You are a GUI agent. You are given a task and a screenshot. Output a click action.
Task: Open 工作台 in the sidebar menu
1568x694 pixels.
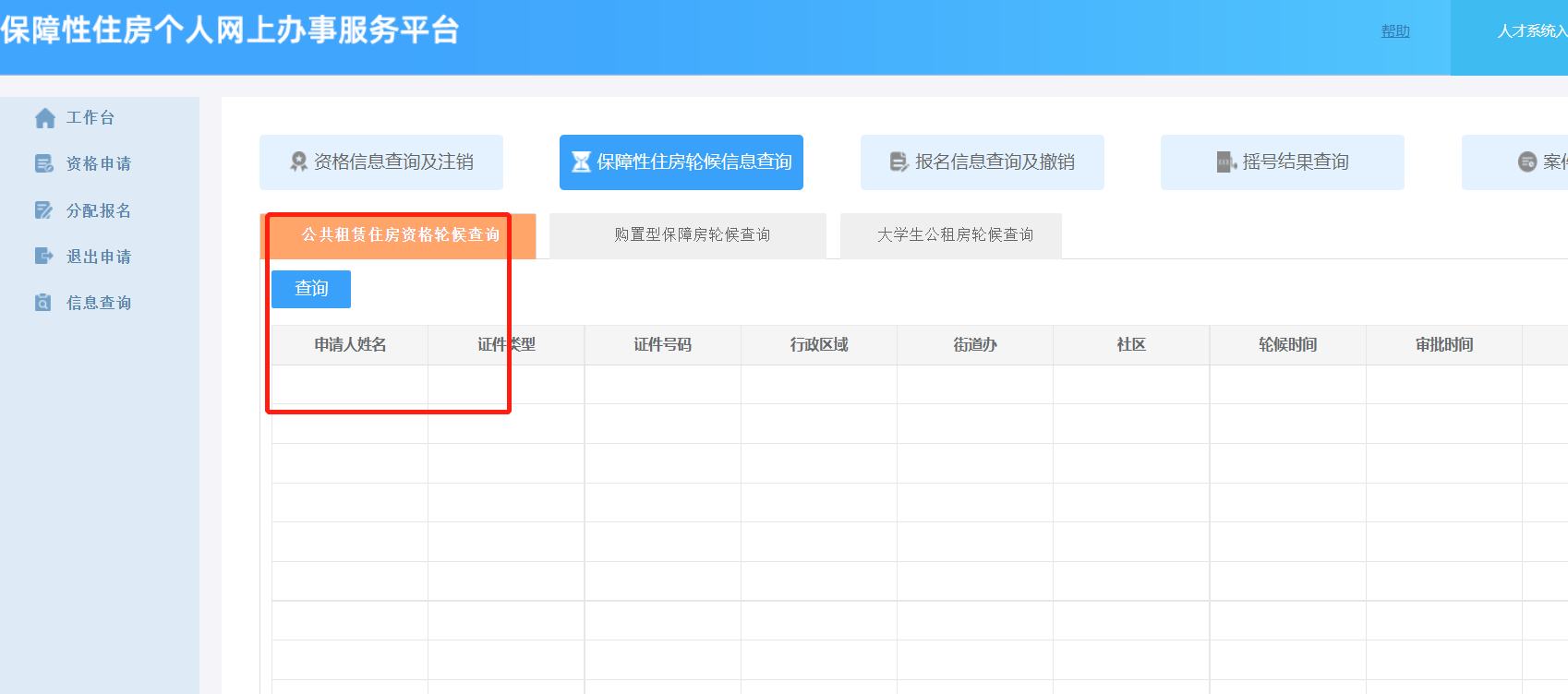pos(90,118)
